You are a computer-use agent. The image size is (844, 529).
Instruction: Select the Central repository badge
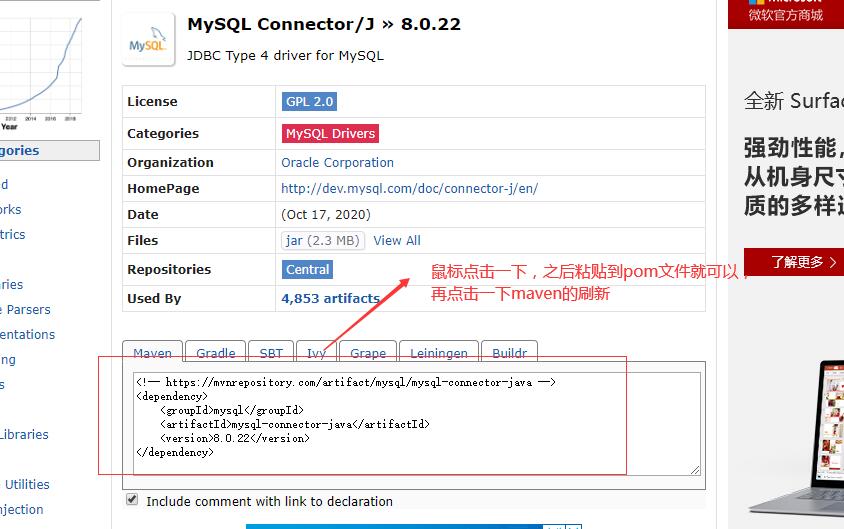pyautogui.click(x=308, y=270)
